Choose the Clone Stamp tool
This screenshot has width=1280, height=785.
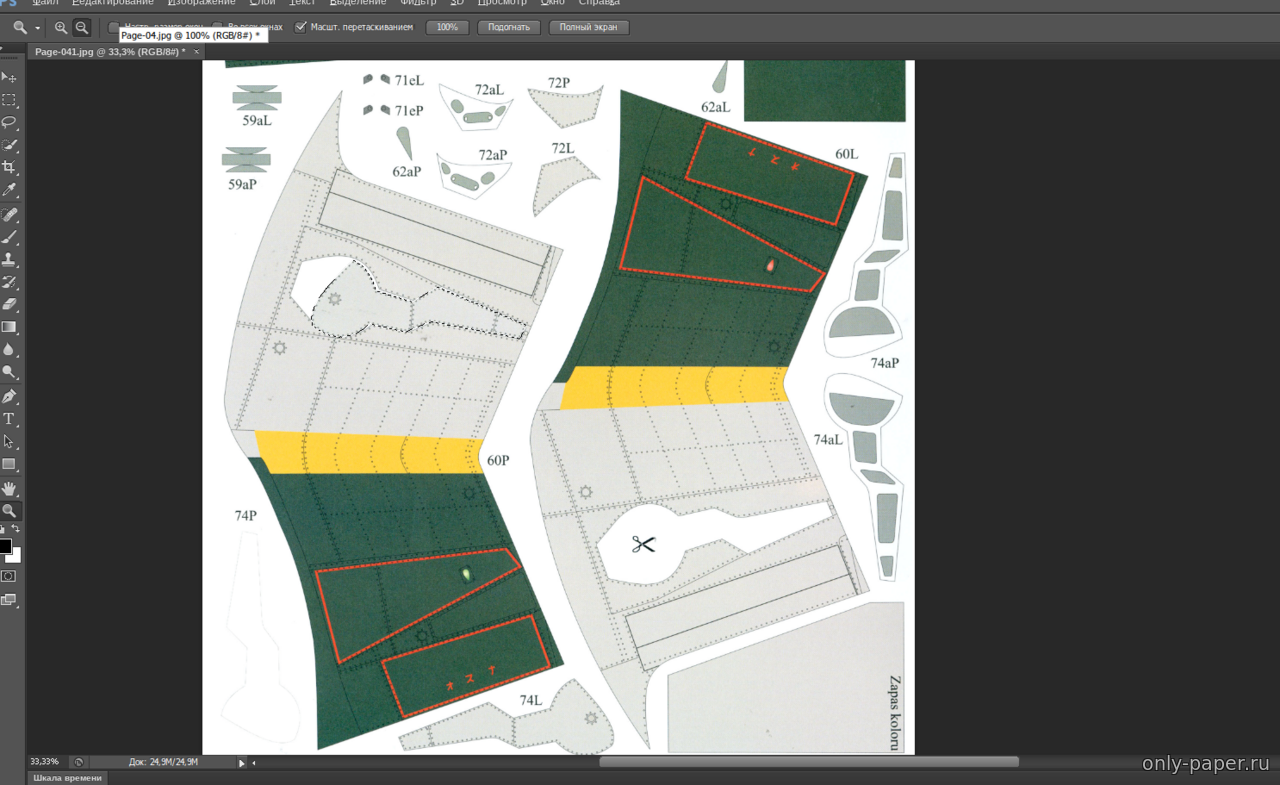point(9,259)
